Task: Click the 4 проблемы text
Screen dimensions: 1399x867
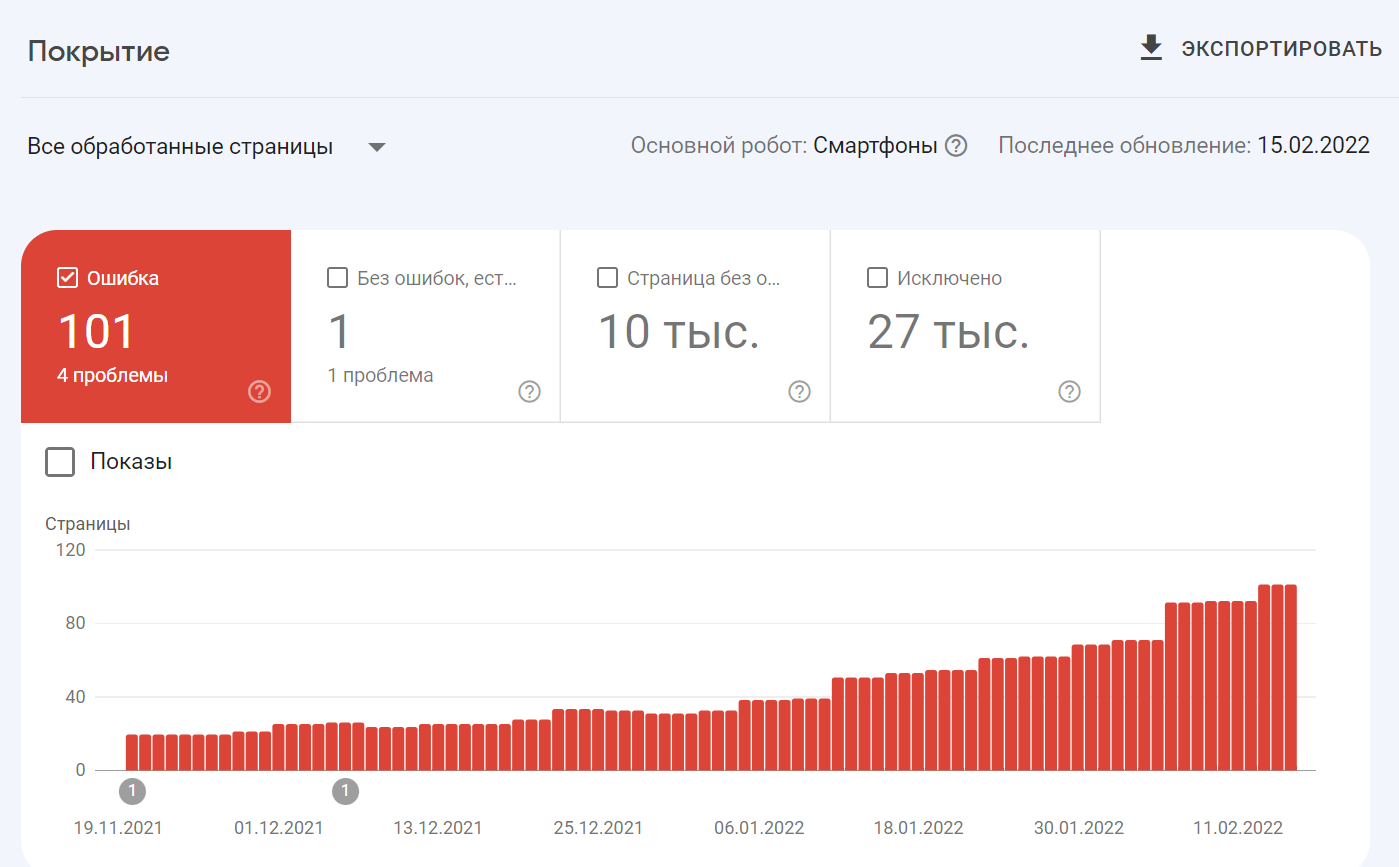Action: (113, 376)
